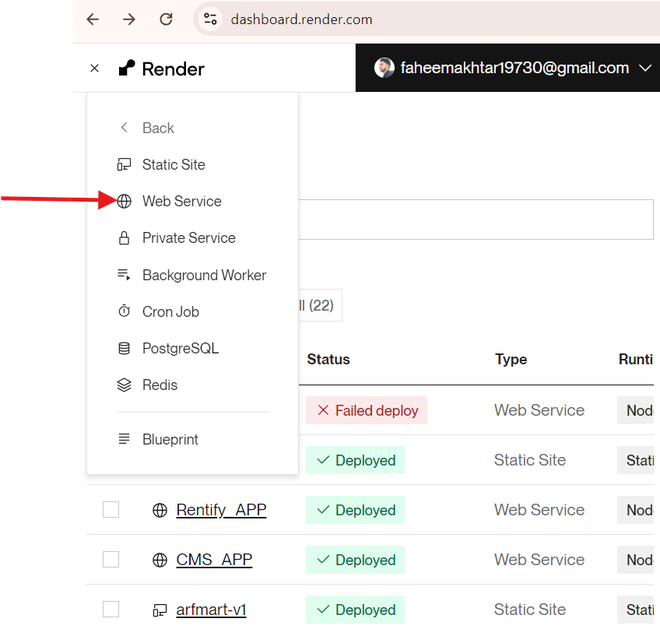Image resolution: width=660 pixels, height=629 pixels.
Task: Click the static site icon beside arfmart-v1
Action: (160, 610)
